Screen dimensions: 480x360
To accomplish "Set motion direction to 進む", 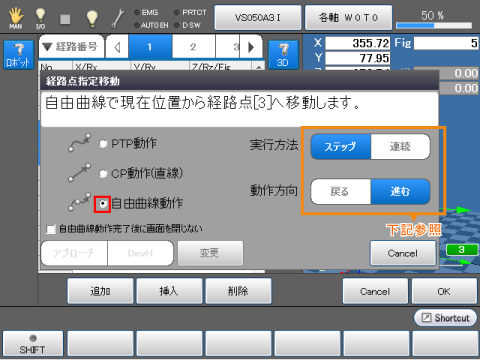I will pos(400,192).
